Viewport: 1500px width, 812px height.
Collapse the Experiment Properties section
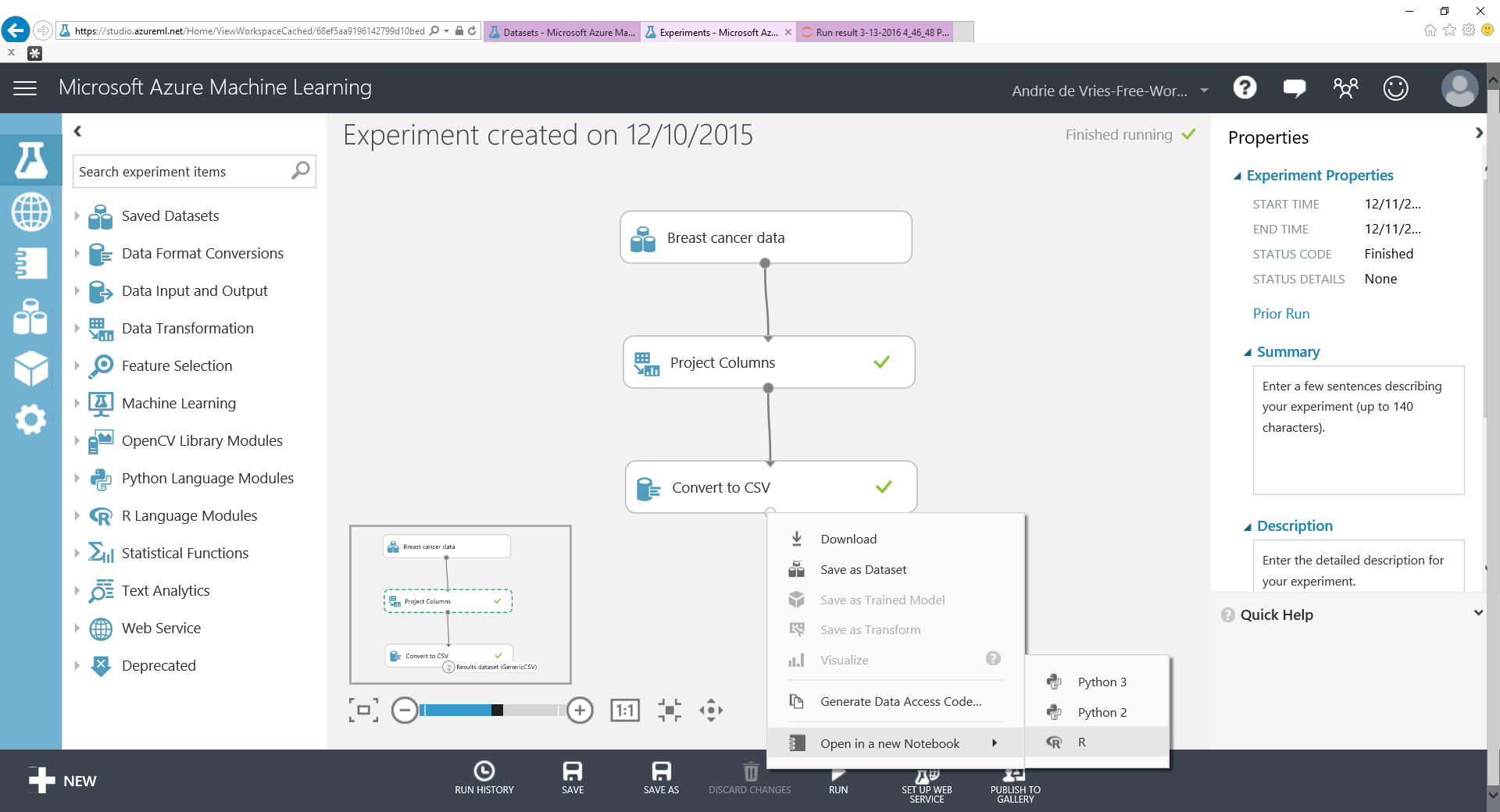pyautogui.click(x=1237, y=176)
